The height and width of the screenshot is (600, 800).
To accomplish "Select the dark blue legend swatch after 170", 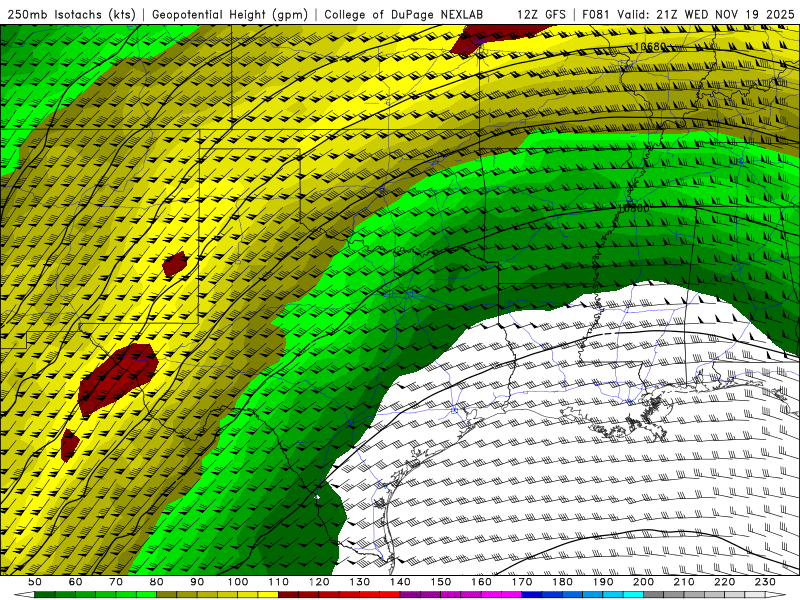I will coord(532,596).
